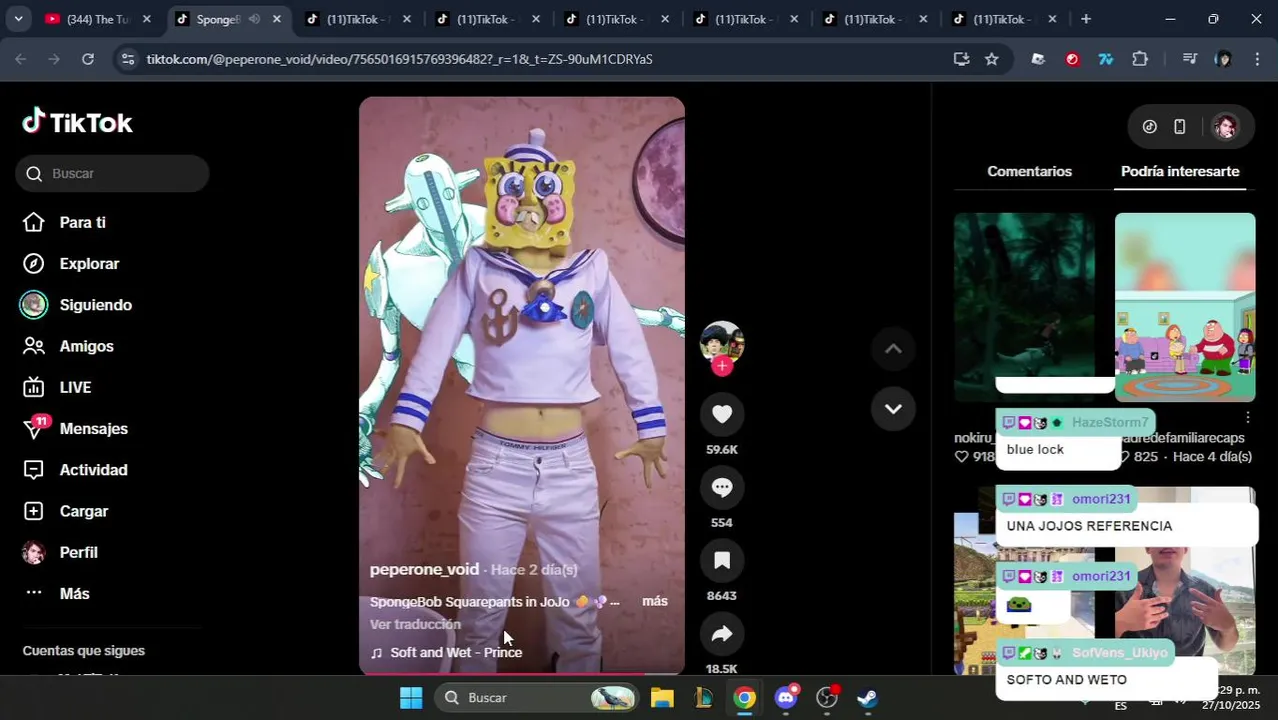Click the phone app icon top right

[x=1180, y=126]
